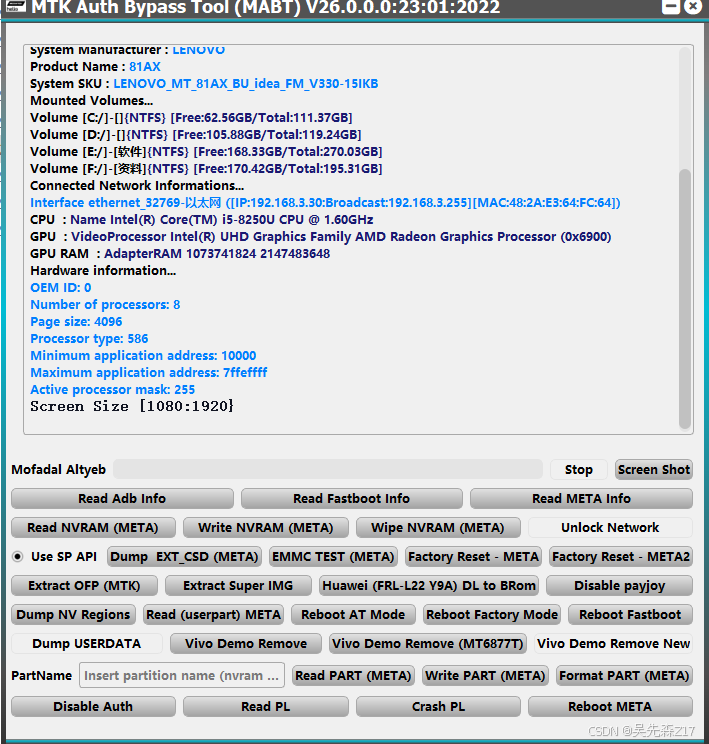Click Factory Reset - META2
709x744 pixels.
(621, 556)
